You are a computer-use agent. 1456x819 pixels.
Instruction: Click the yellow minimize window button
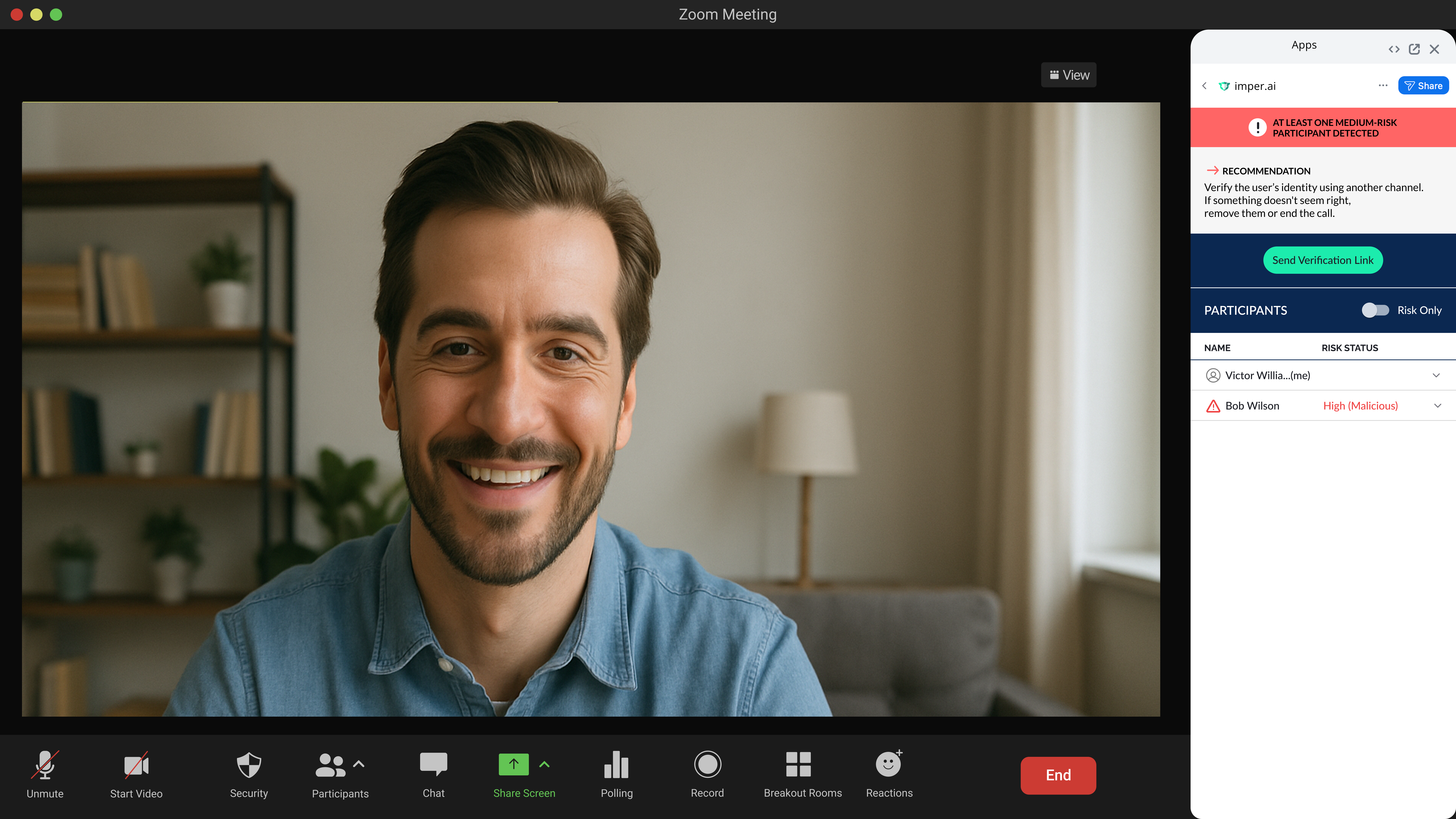pyautogui.click(x=36, y=15)
